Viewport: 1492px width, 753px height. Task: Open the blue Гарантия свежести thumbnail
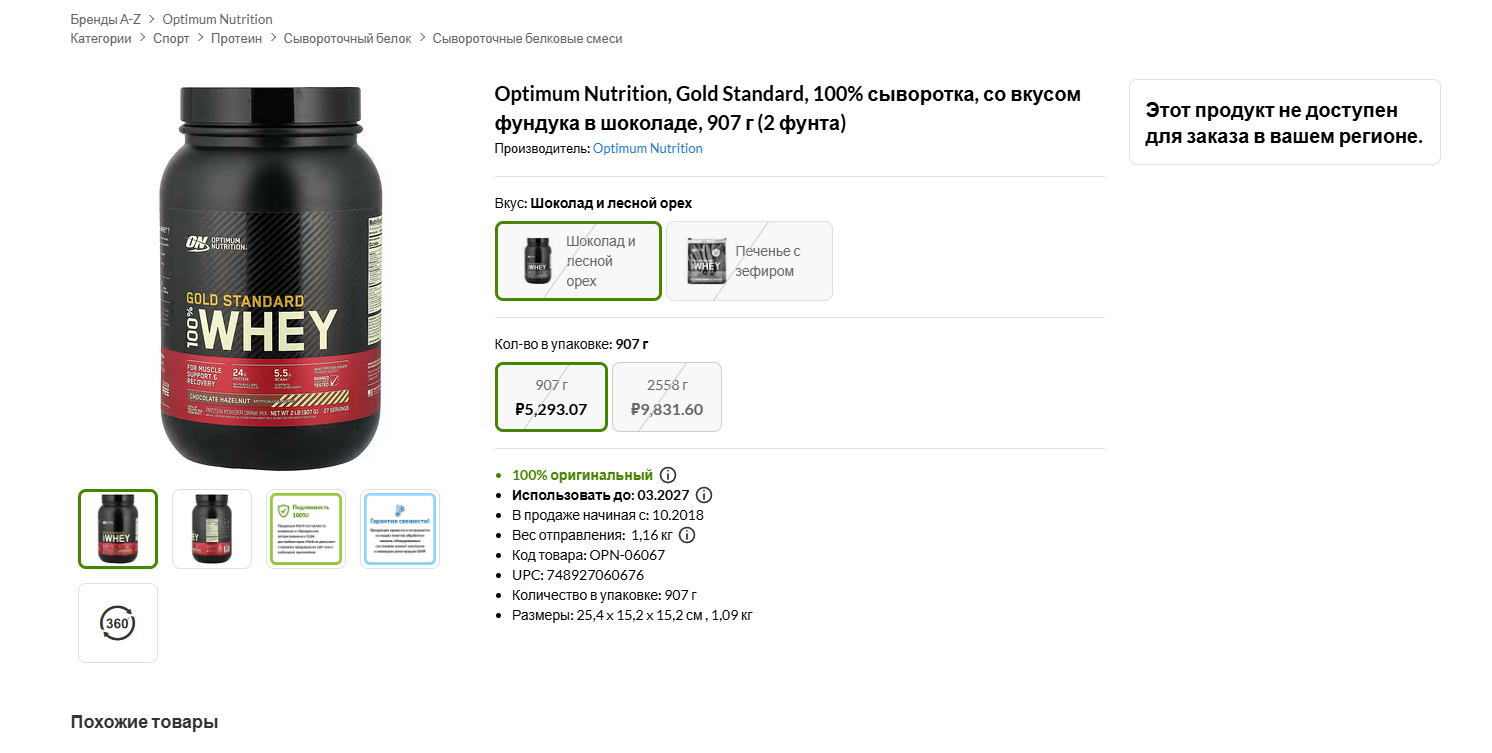[400, 529]
